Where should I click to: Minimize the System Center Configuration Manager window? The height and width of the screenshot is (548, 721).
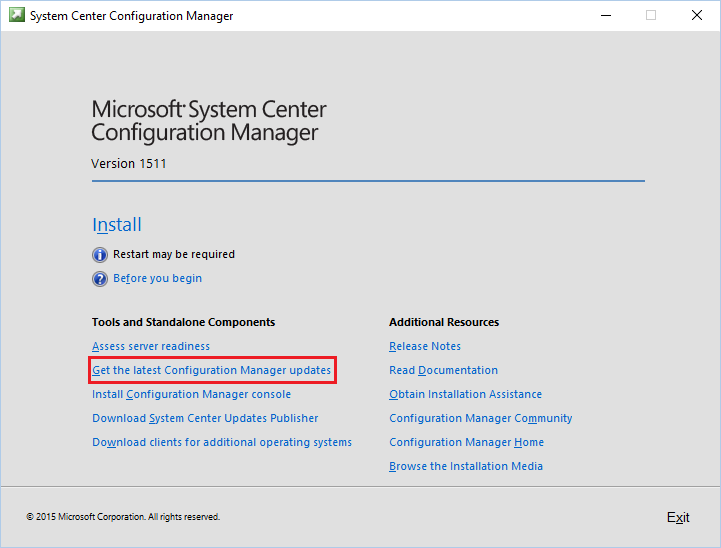(606, 15)
